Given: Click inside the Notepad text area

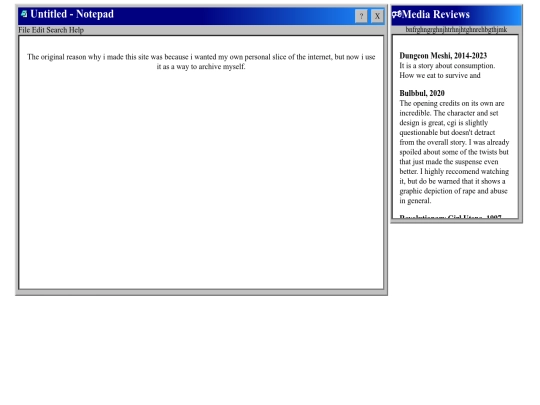Looking at the screenshot, I should (x=201, y=162).
